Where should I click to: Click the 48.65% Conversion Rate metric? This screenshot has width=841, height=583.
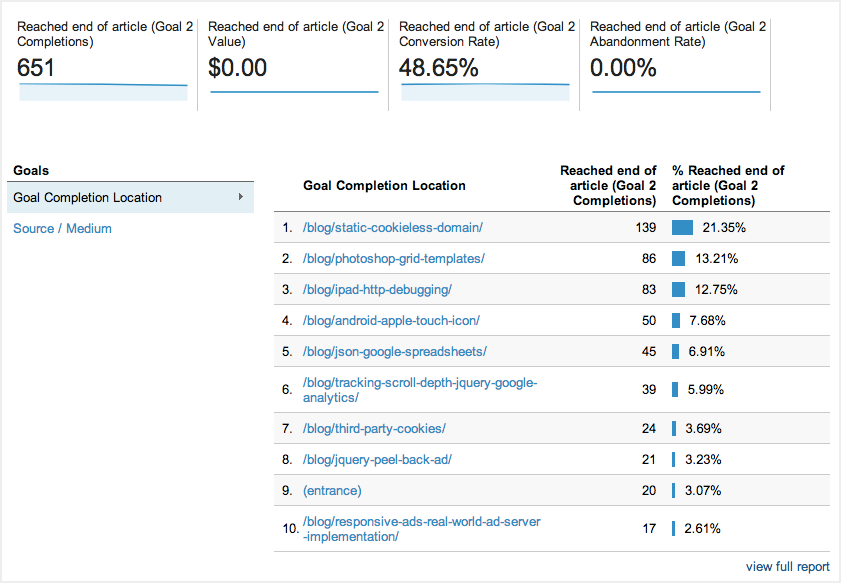click(439, 69)
